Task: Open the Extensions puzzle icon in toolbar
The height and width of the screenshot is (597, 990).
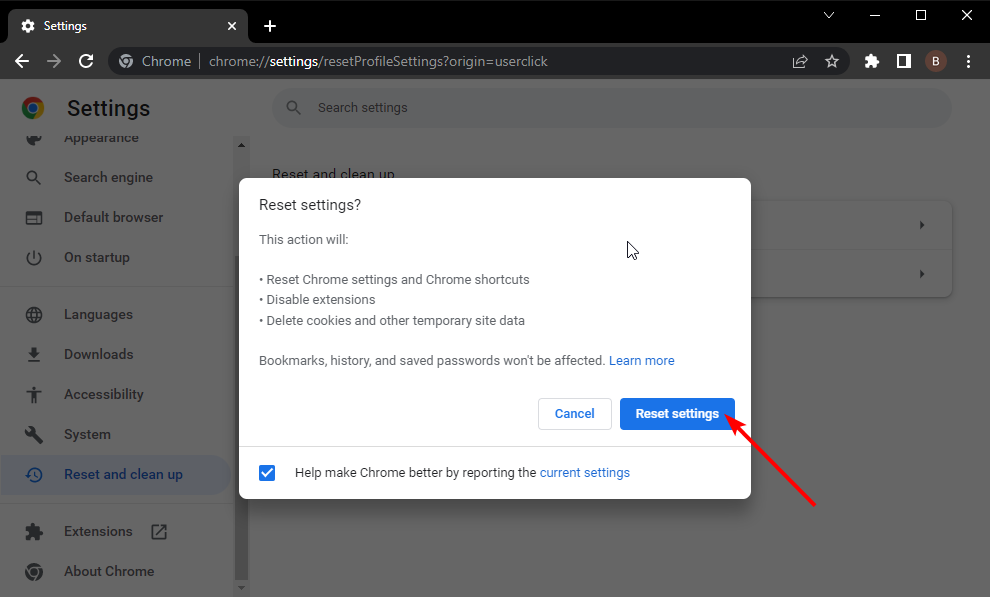Action: [871, 61]
